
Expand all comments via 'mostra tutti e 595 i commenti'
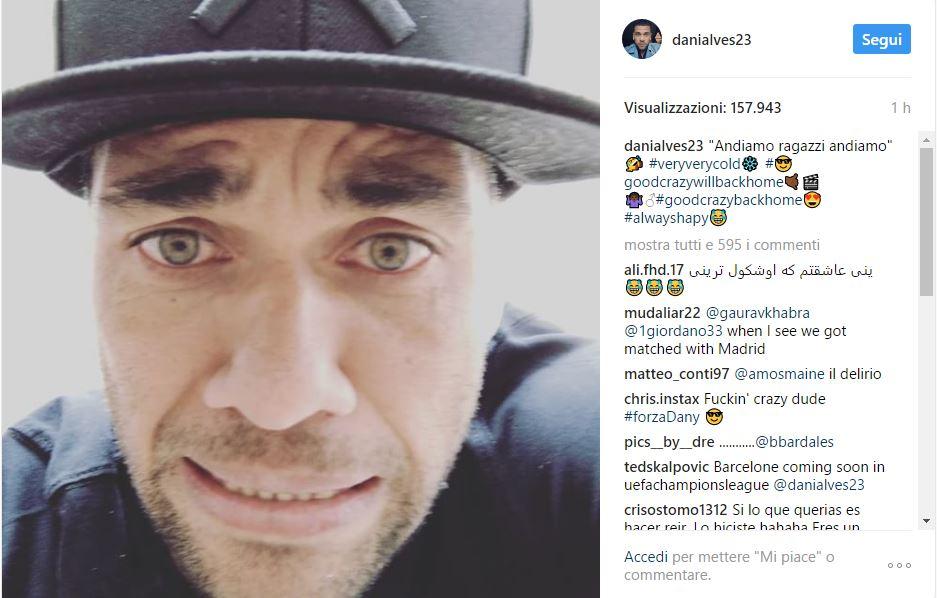click(x=722, y=245)
